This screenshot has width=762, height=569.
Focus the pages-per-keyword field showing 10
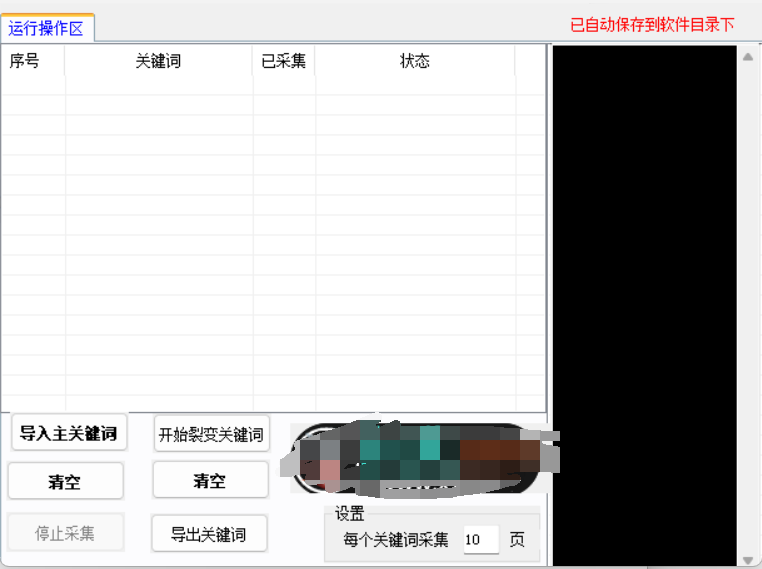480,540
